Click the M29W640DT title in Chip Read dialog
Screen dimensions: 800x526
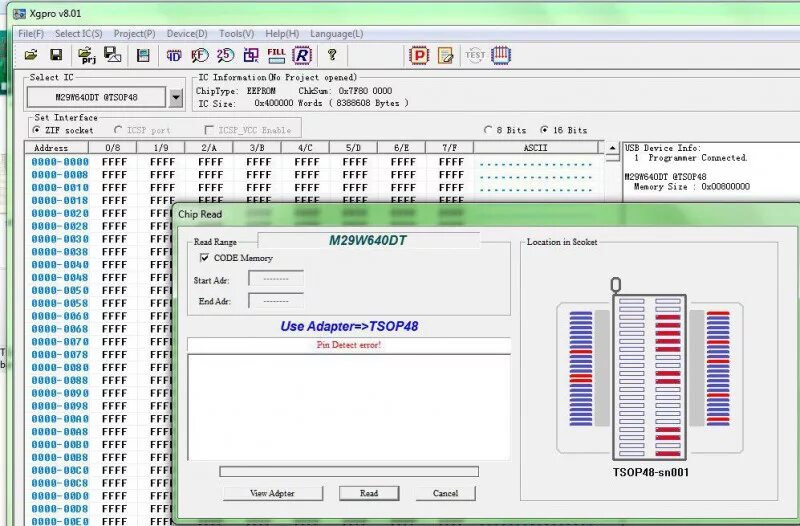click(367, 240)
